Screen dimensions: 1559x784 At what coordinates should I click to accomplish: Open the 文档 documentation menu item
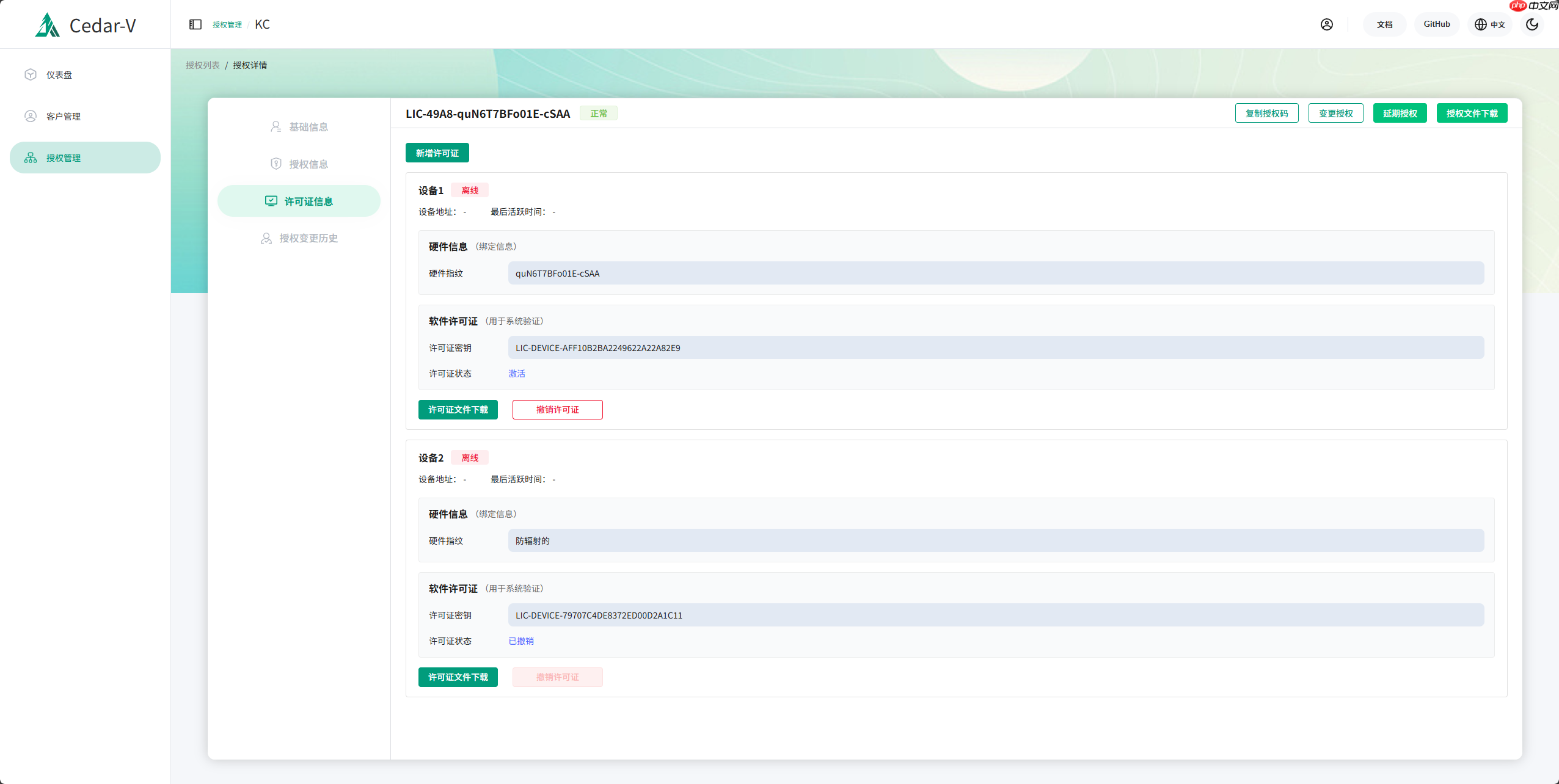coord(1384,24)
